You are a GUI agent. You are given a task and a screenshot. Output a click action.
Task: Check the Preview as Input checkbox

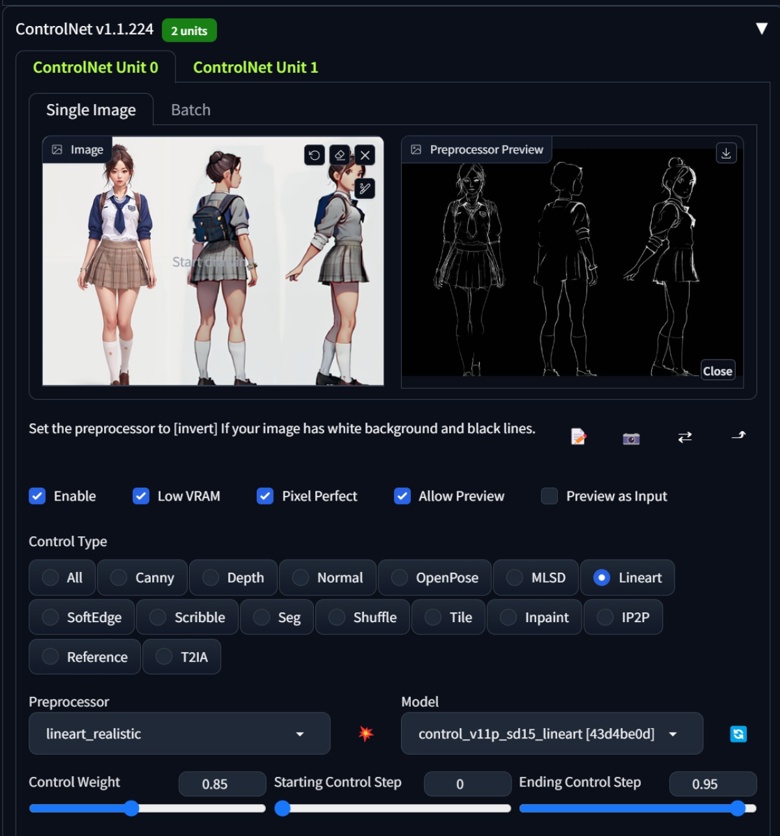coord(549,496)
